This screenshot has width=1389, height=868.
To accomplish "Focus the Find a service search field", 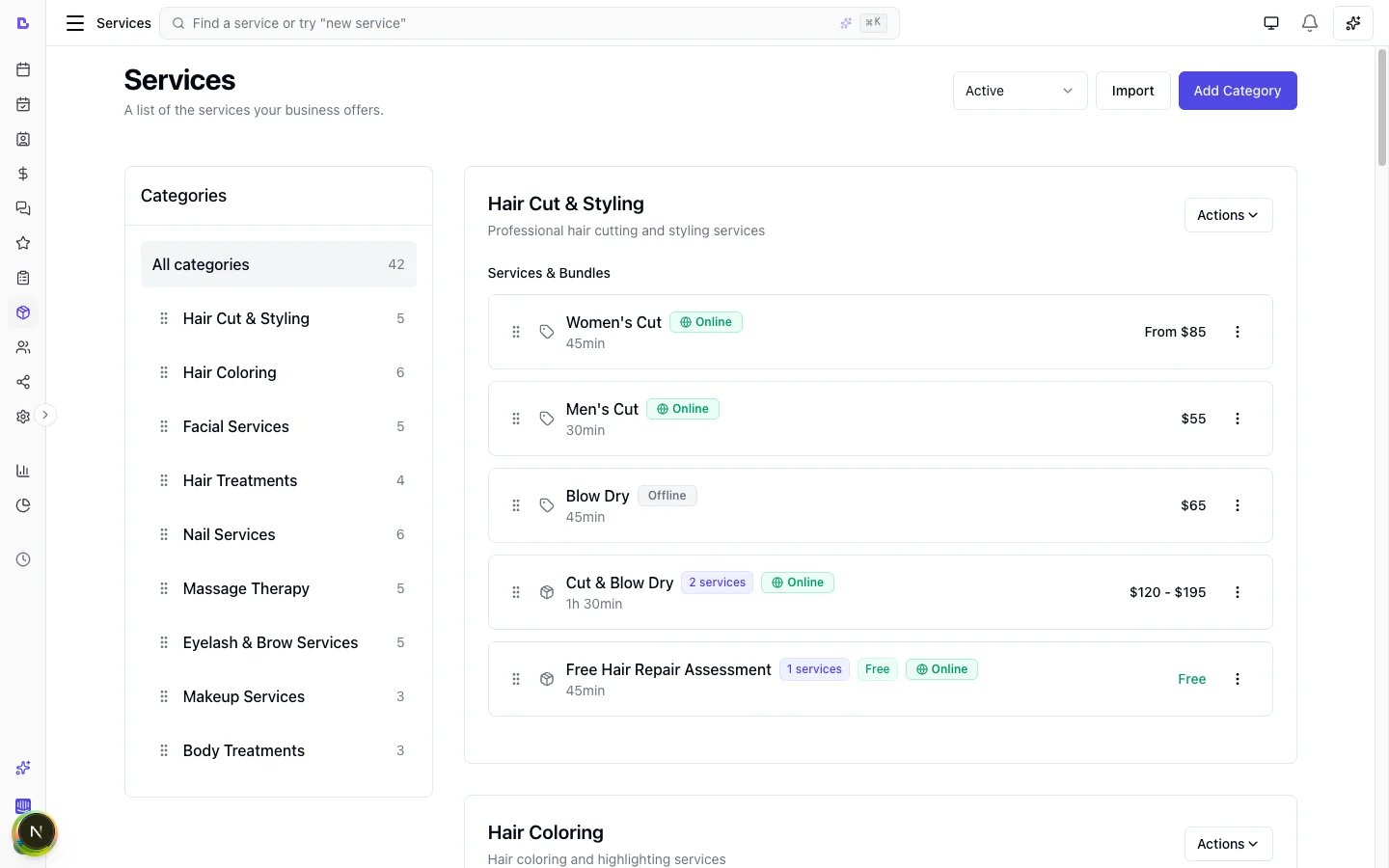I will click(x=529, y=23).
